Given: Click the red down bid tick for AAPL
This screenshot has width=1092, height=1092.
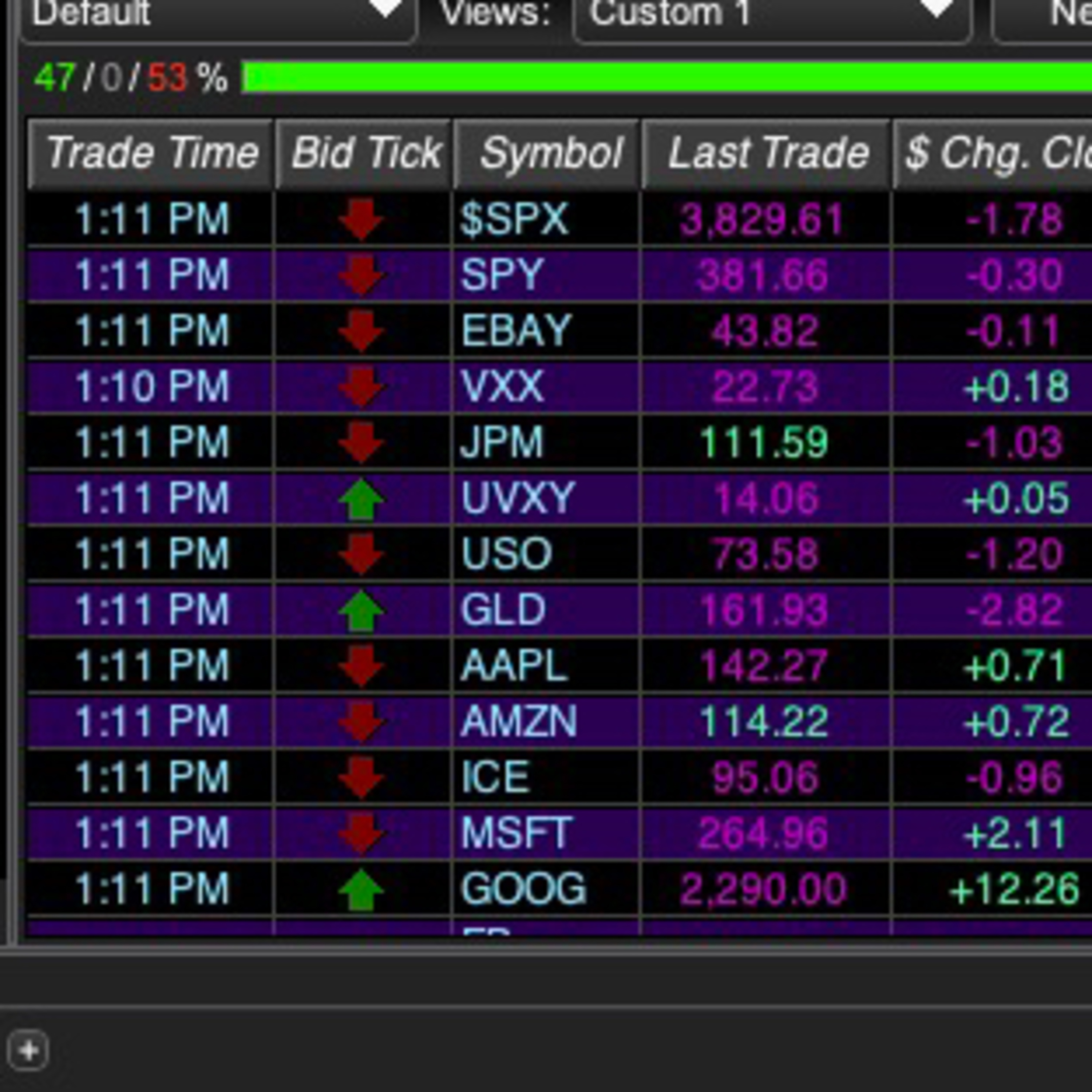Looking at the screenshot, I should click(x=361, y=666).
